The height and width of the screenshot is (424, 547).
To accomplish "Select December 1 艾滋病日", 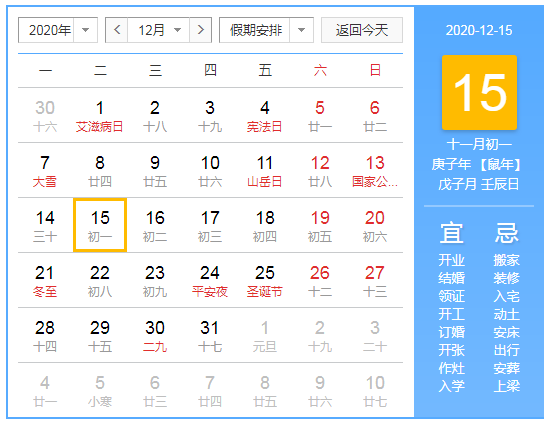I will [100, 115].
